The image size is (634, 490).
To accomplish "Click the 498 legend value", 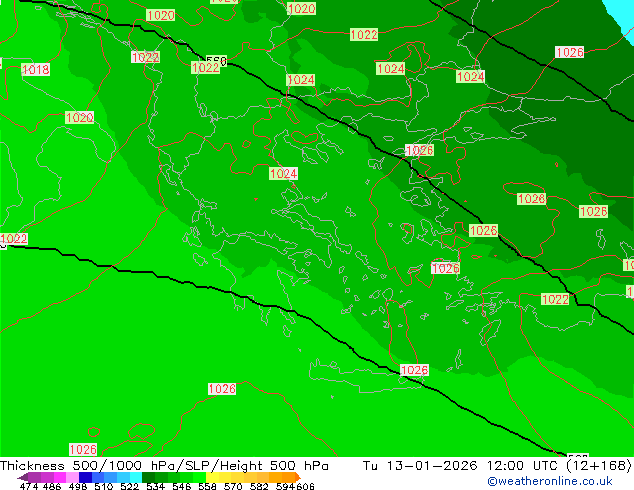I will pyautogui.click(x=78, y=486).
